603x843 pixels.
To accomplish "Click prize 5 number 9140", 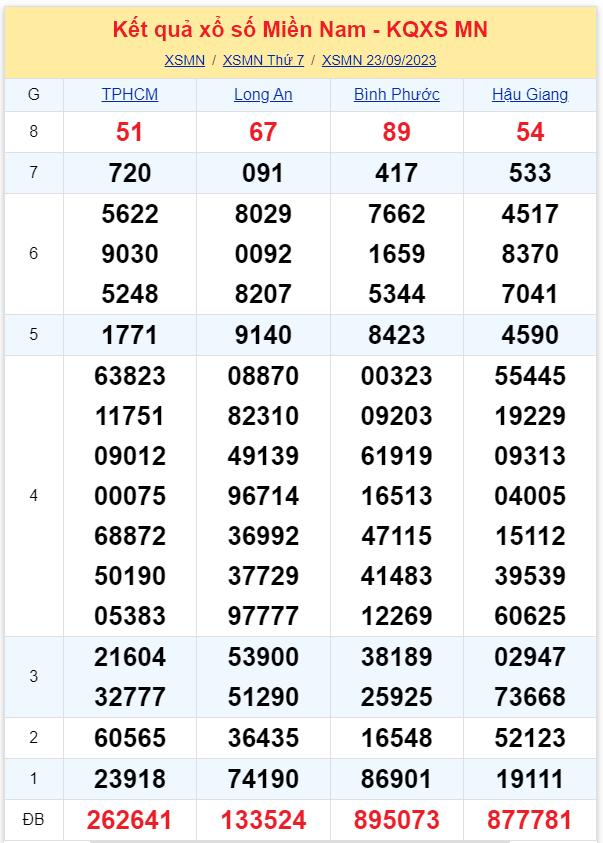I will click(263, 335).
